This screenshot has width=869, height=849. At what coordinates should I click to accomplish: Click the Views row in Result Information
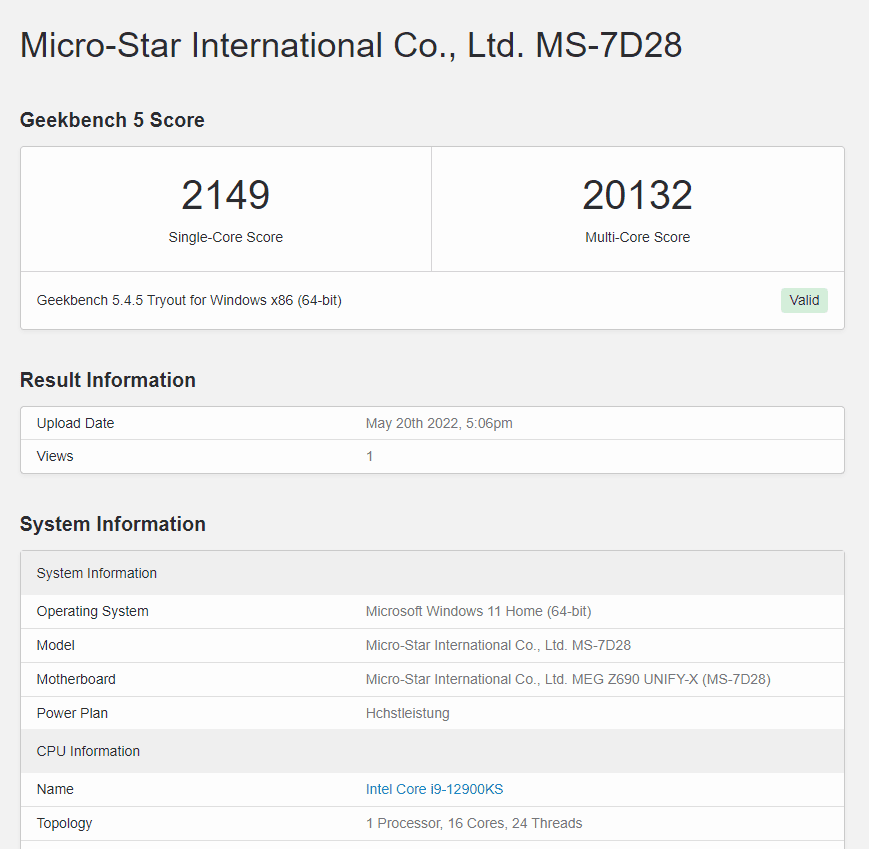(55, 456)
